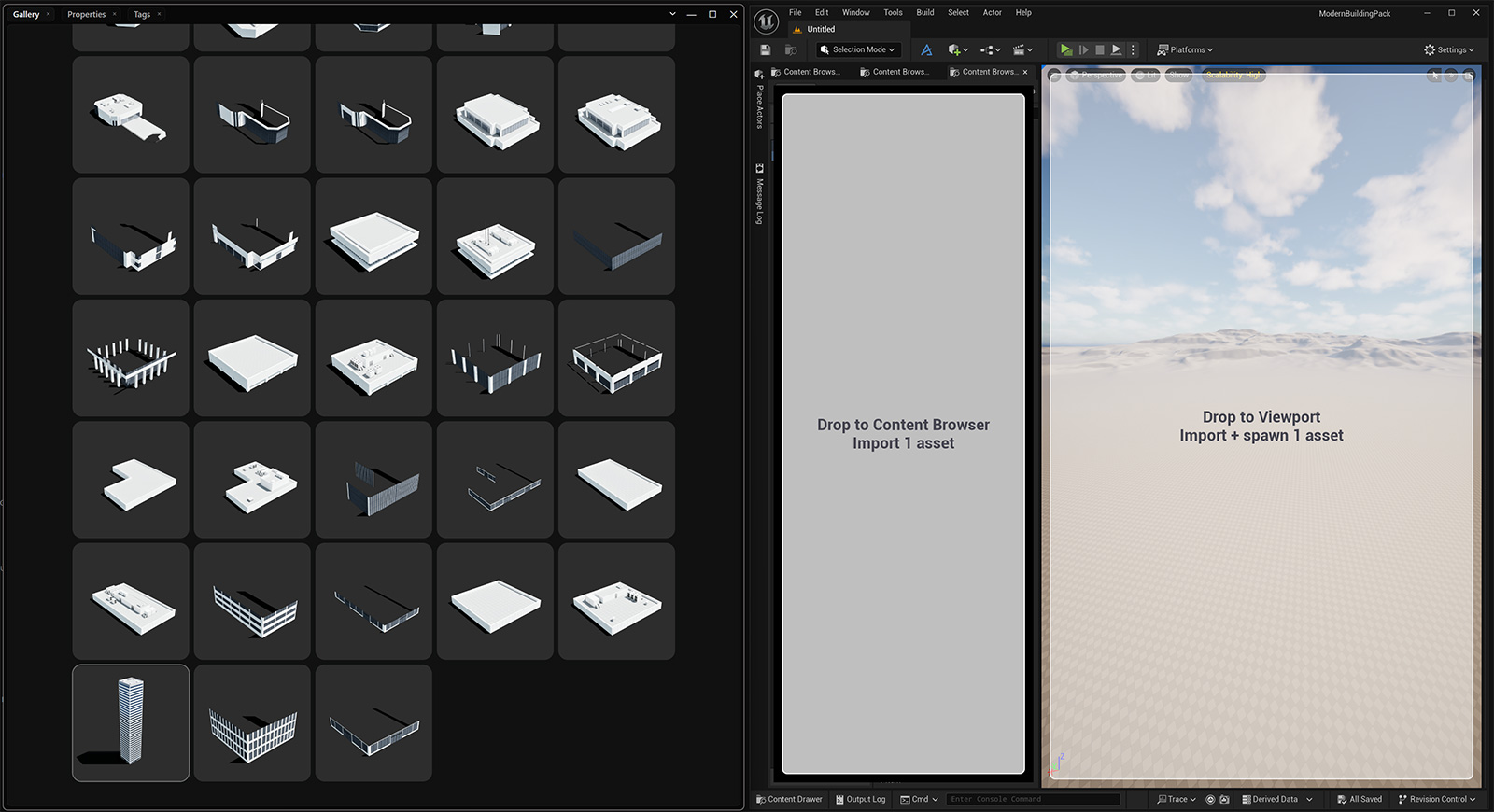Expand the Revision Control menu
The image size is (1494, 812).
(1437, 799)
